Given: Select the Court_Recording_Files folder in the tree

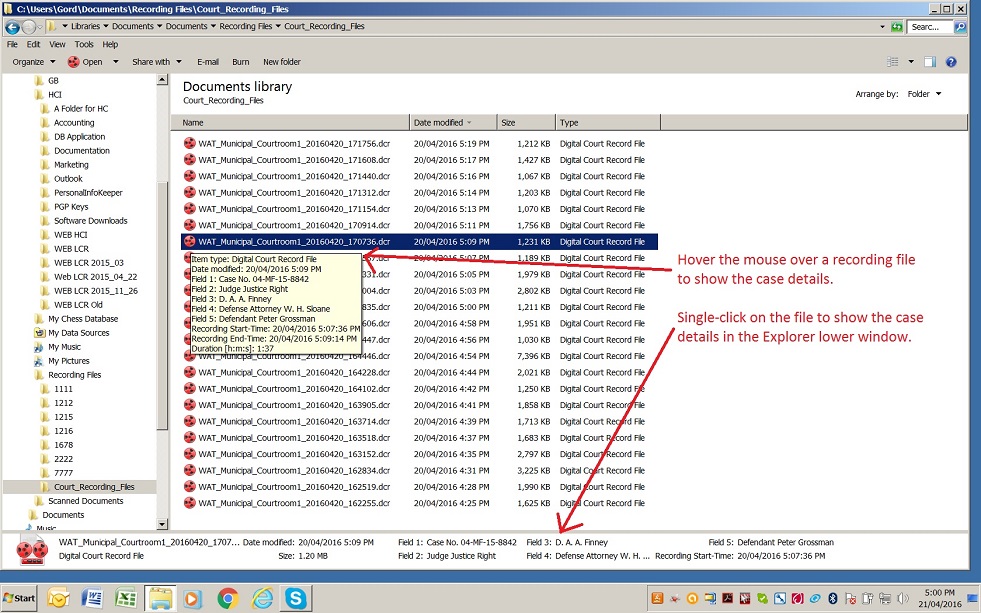Looking at the screenshot, I should click(94, 487).
